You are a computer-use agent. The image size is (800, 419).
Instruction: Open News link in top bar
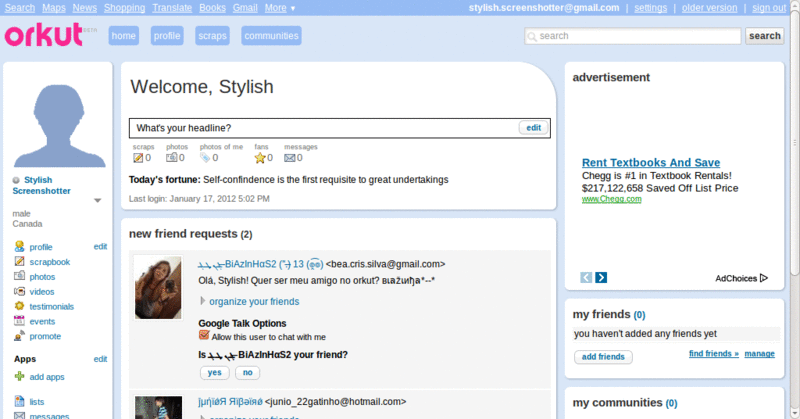(85, 8)
